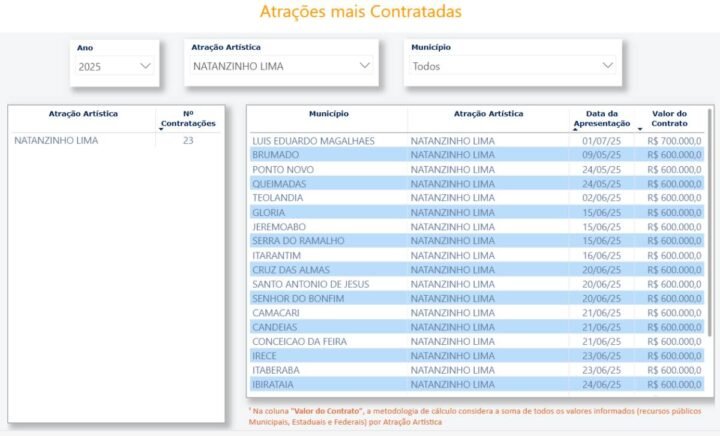Sort right table by Atração Artística header
This screenshot has height=436, width=720.
click(x=489, y=114)
